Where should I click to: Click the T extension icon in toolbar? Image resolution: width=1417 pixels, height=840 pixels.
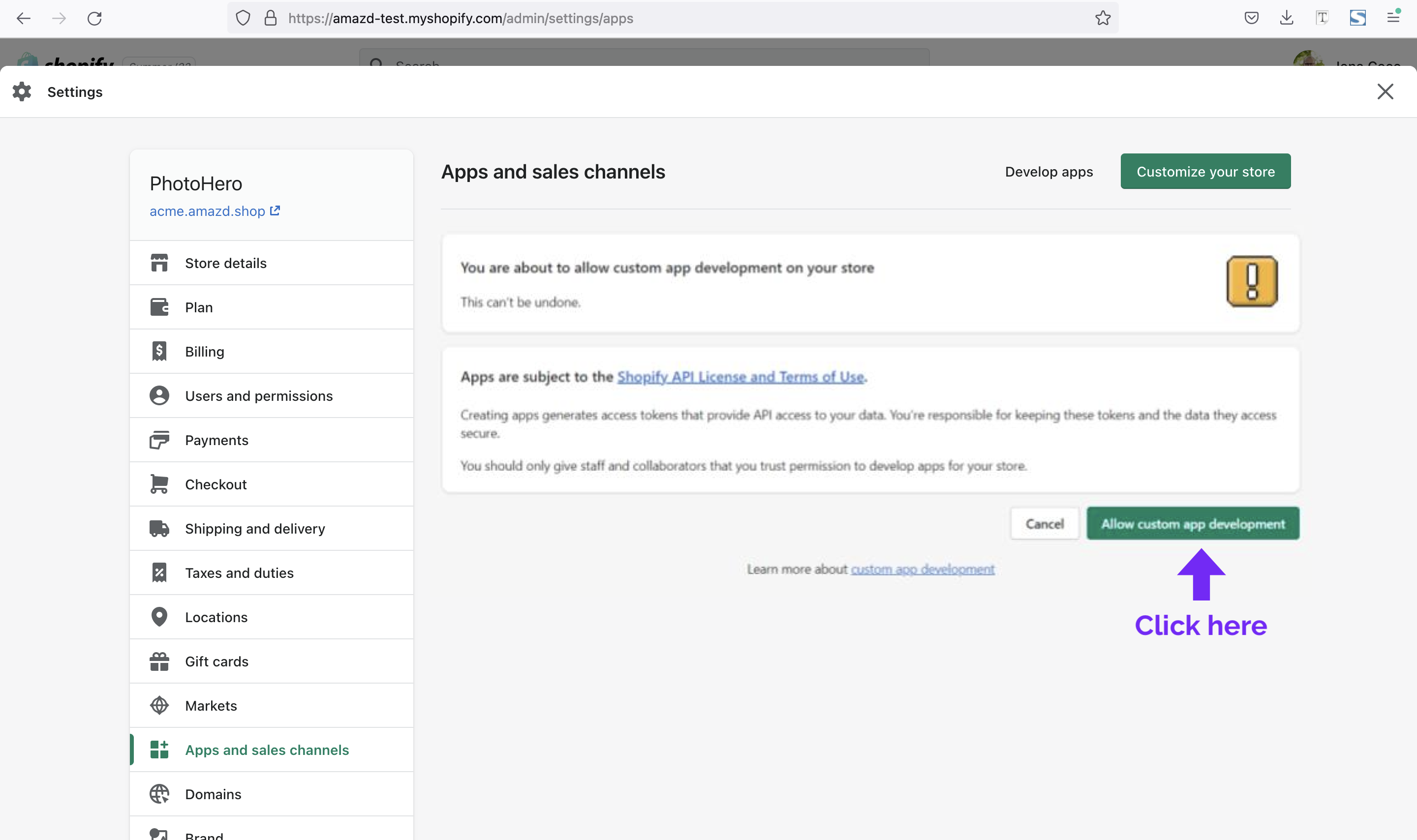pyautogui.click(x=1322, y=18)
